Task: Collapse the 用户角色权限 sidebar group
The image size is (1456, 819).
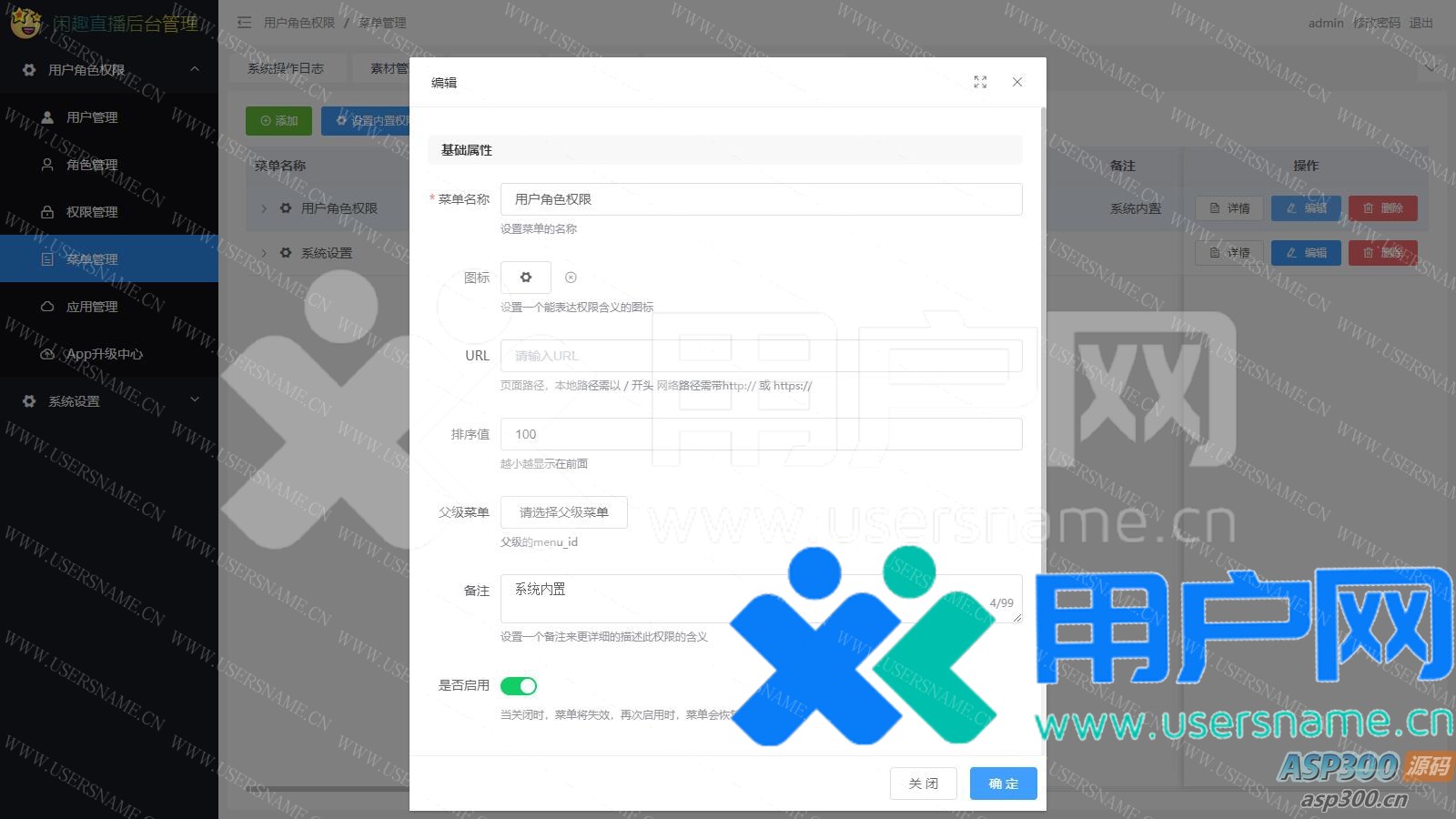Action: click(109, 70)
